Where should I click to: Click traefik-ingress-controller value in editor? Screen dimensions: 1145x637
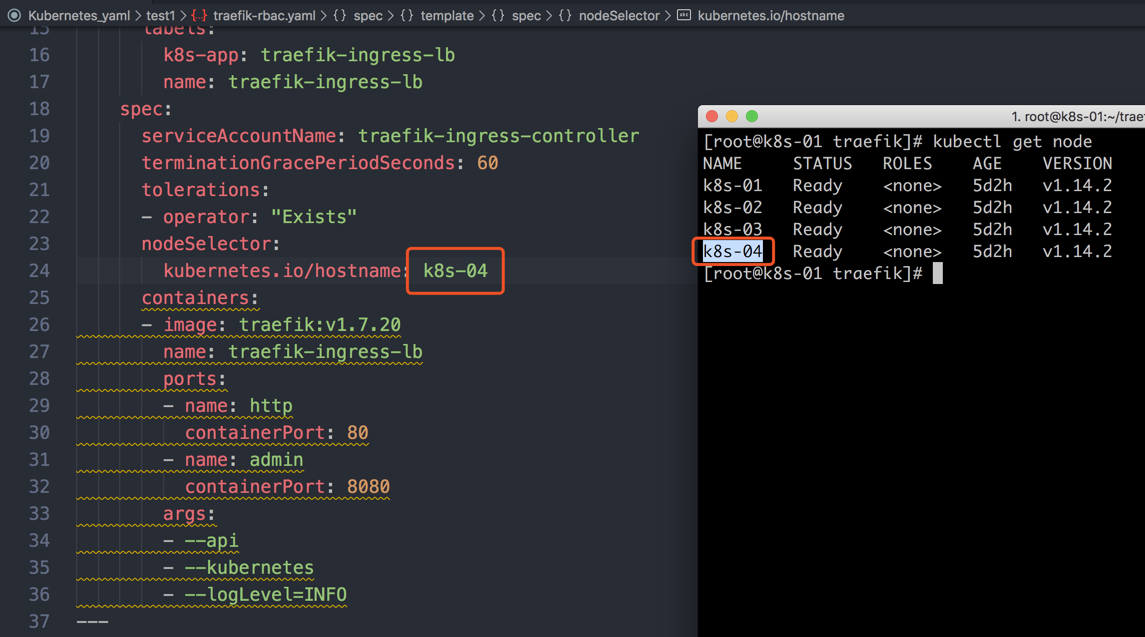(x=498, y=136)
